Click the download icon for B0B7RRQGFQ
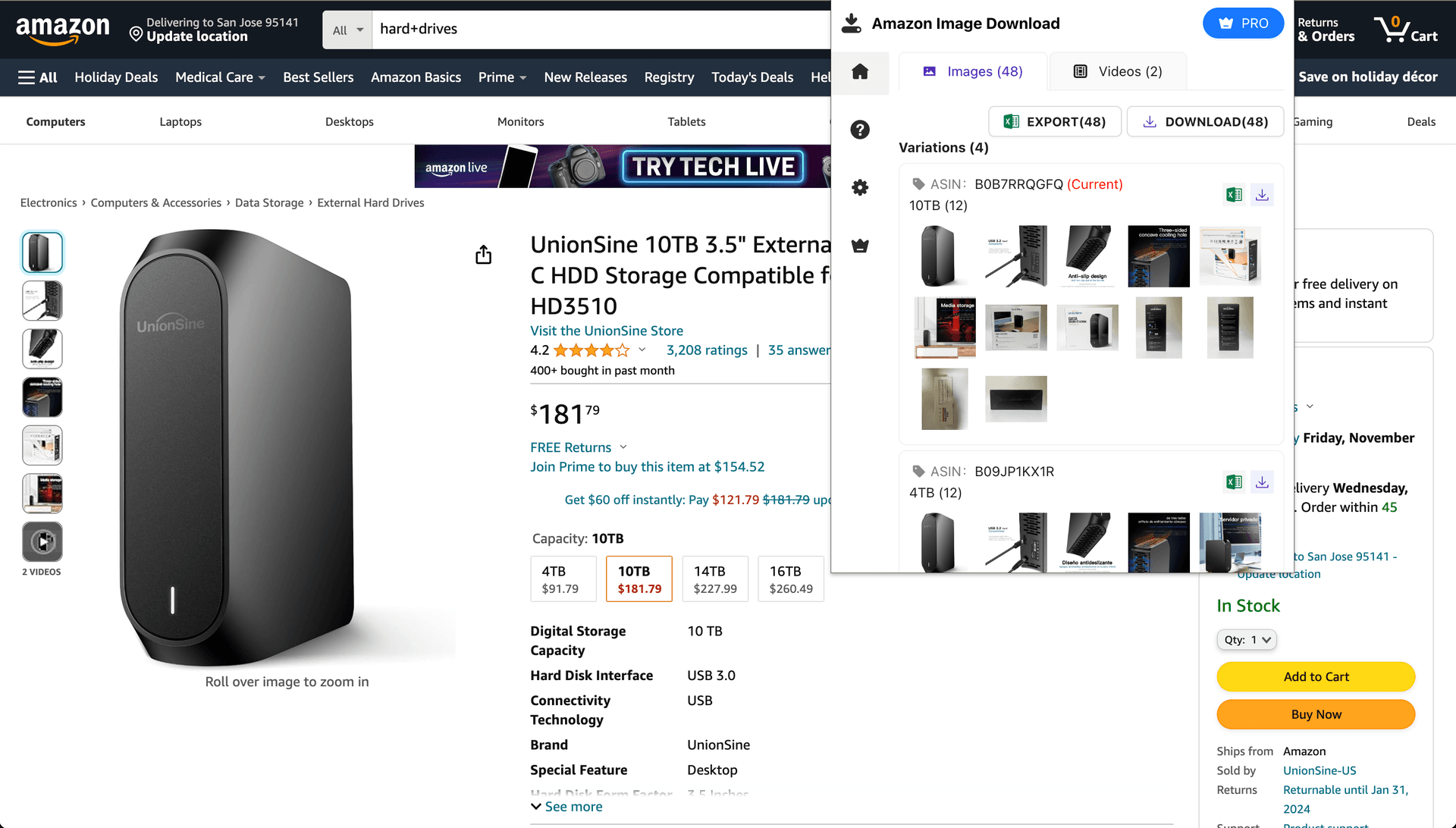The height and width of the screenshot is (828, 1456). [1261, 195]
